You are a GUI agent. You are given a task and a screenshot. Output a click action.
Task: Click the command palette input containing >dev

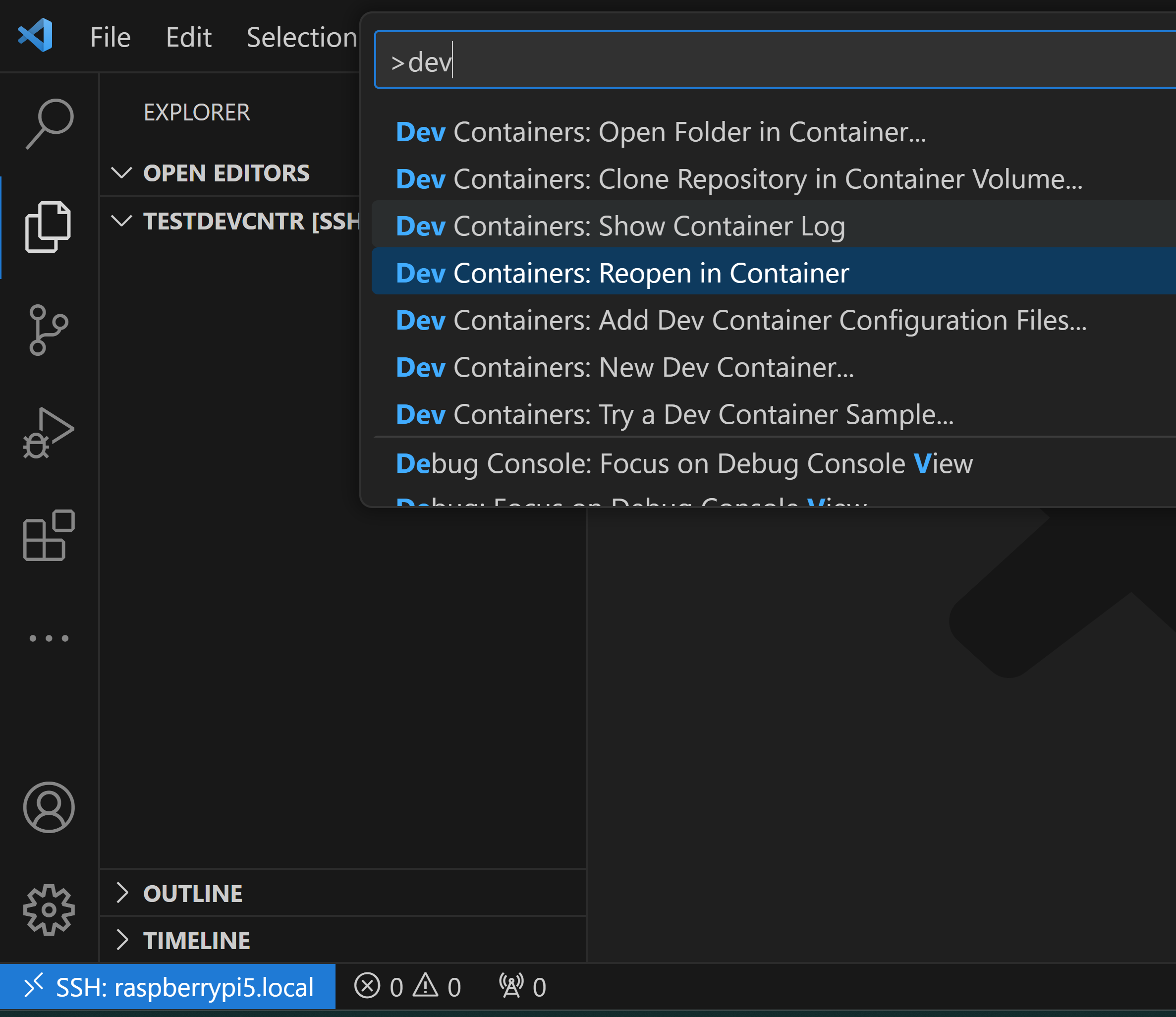coord(775,60)
